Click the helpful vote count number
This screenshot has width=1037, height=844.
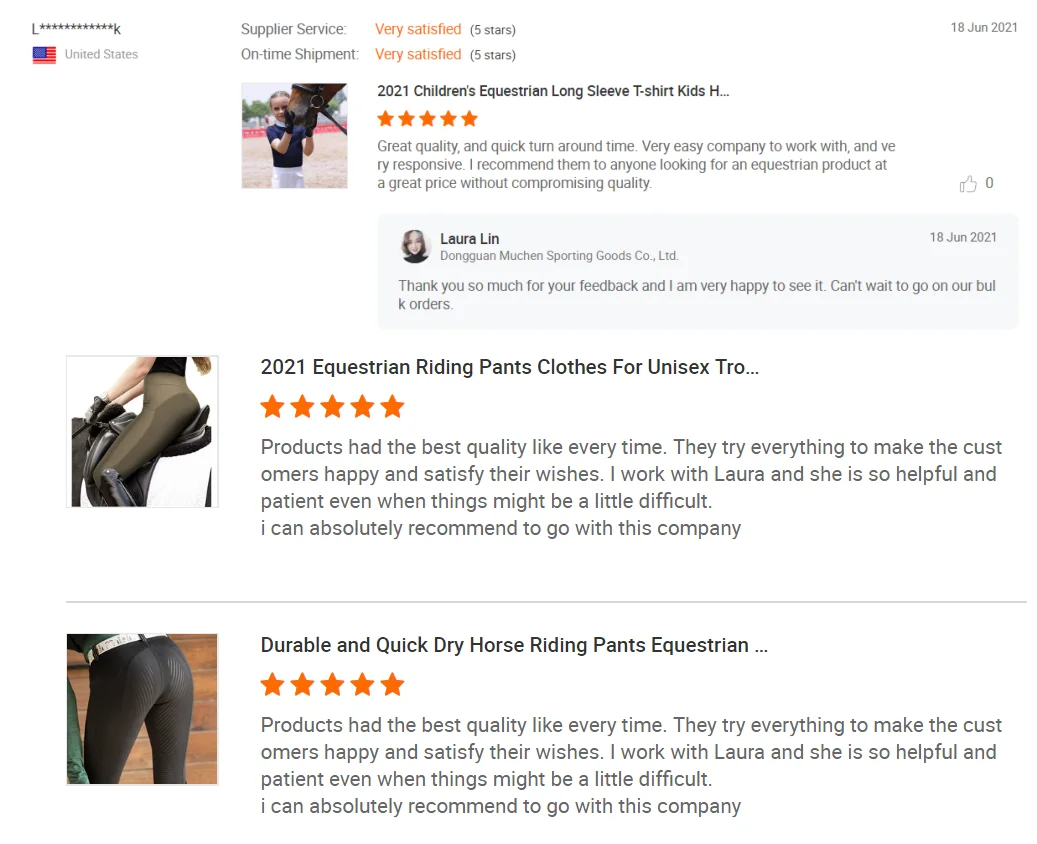click(x=989, y=183)
